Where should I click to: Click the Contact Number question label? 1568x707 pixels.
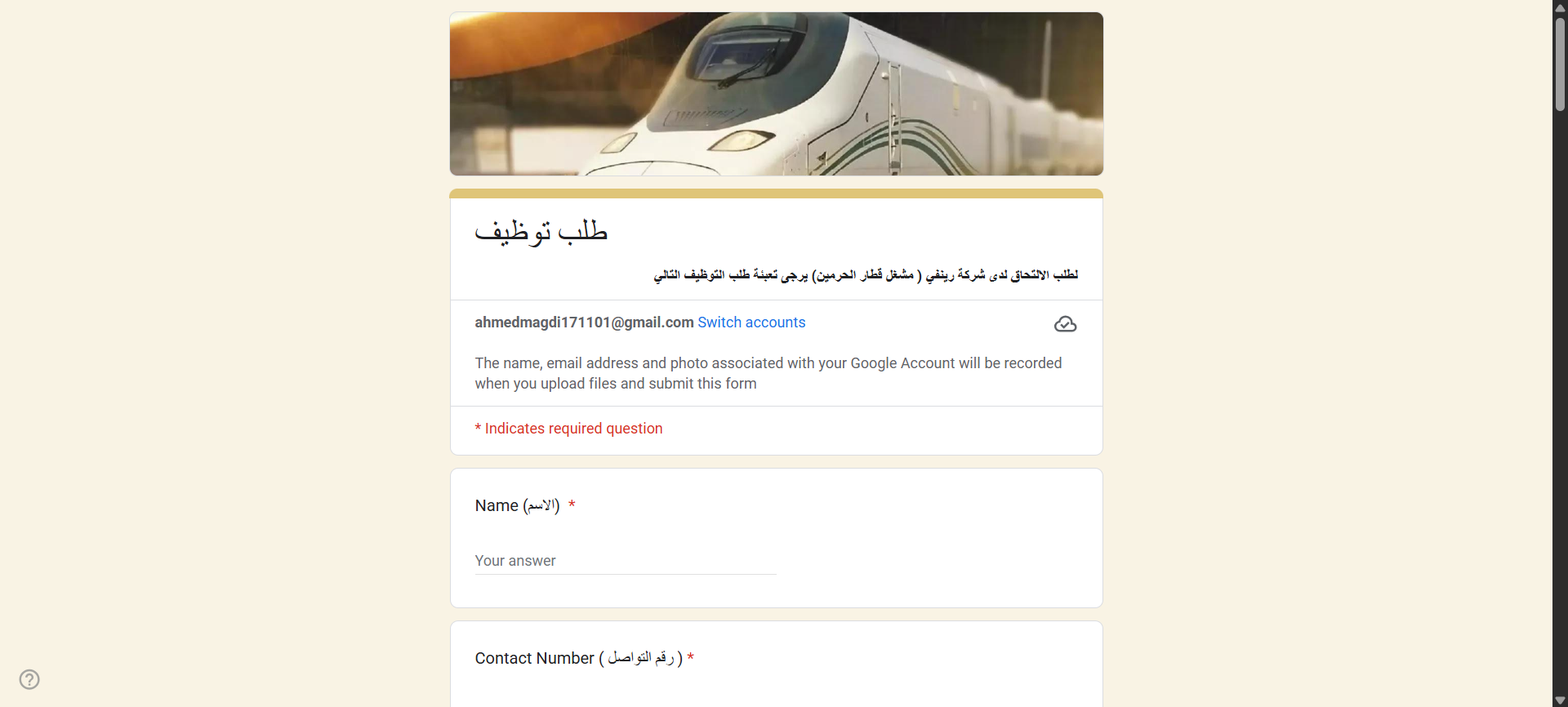pyautogui.click(x=578, y=658)
